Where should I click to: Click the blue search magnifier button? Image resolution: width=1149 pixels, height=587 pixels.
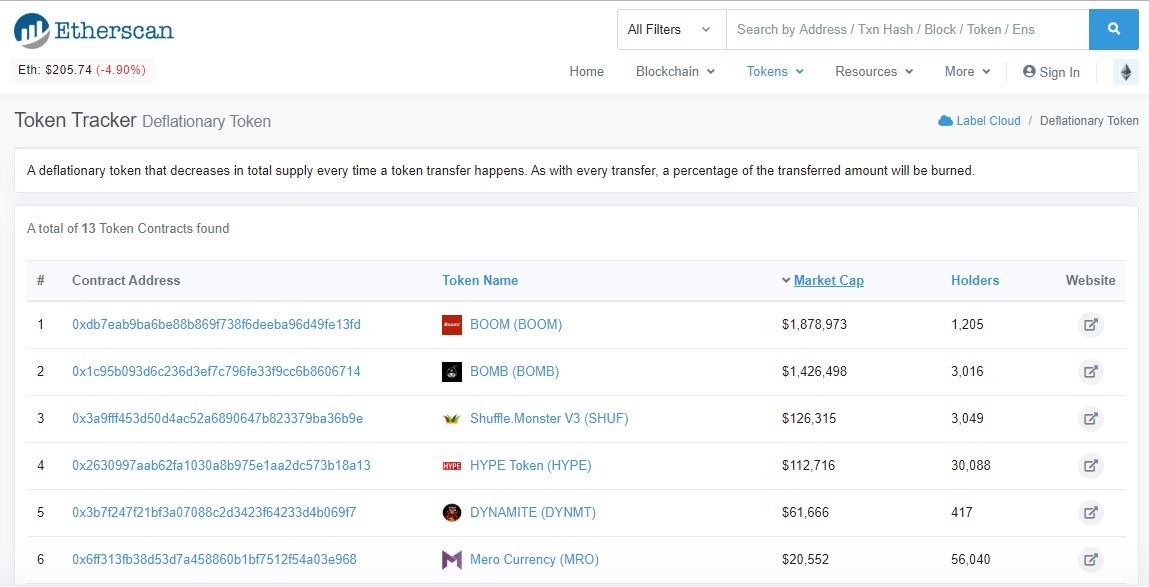pyautogui.click(x=1113, y=30)
